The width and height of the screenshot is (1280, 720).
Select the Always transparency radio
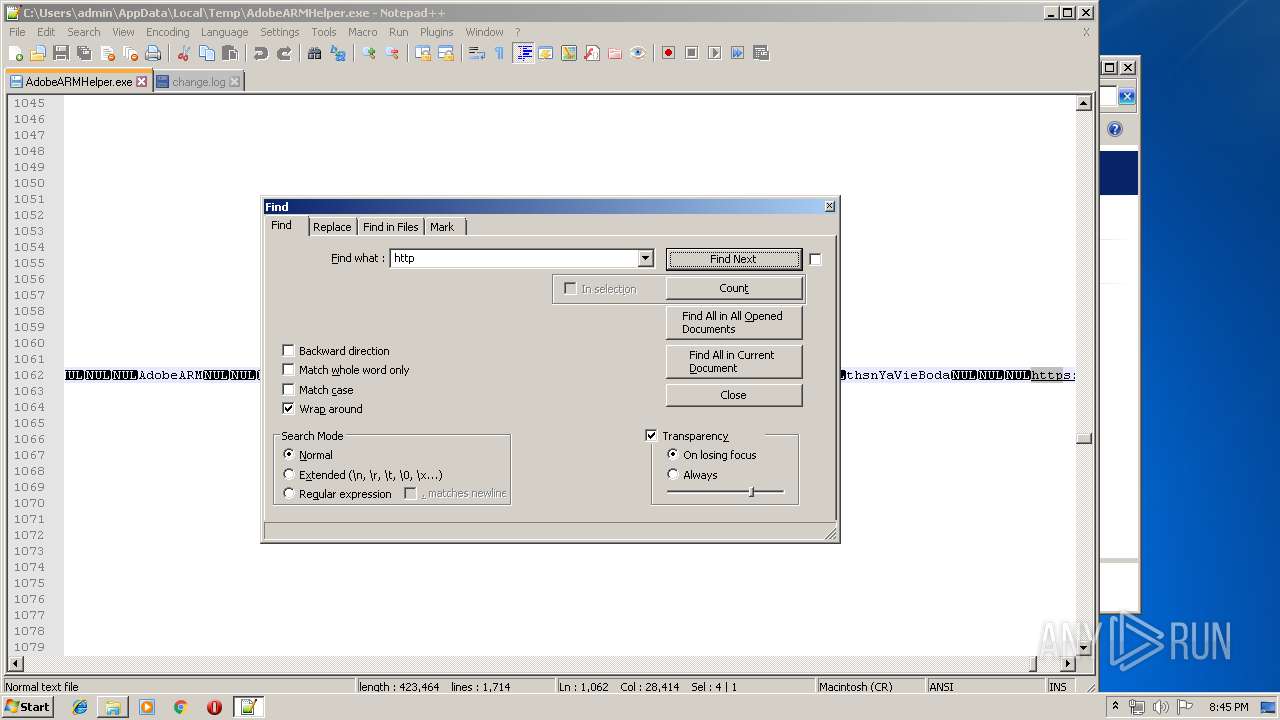pos(673,475)
